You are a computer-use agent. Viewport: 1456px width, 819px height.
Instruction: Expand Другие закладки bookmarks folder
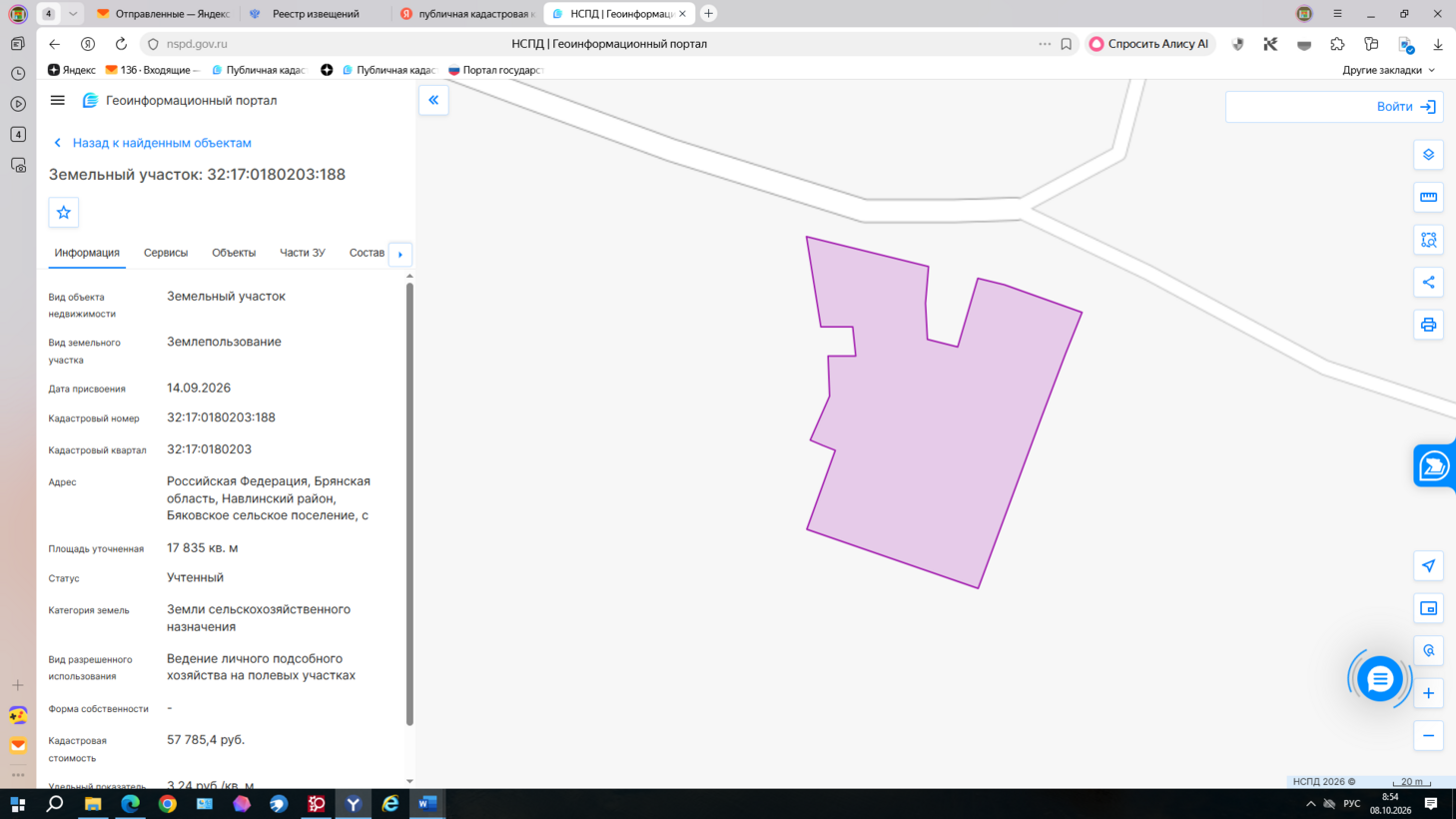(1388, 70)
